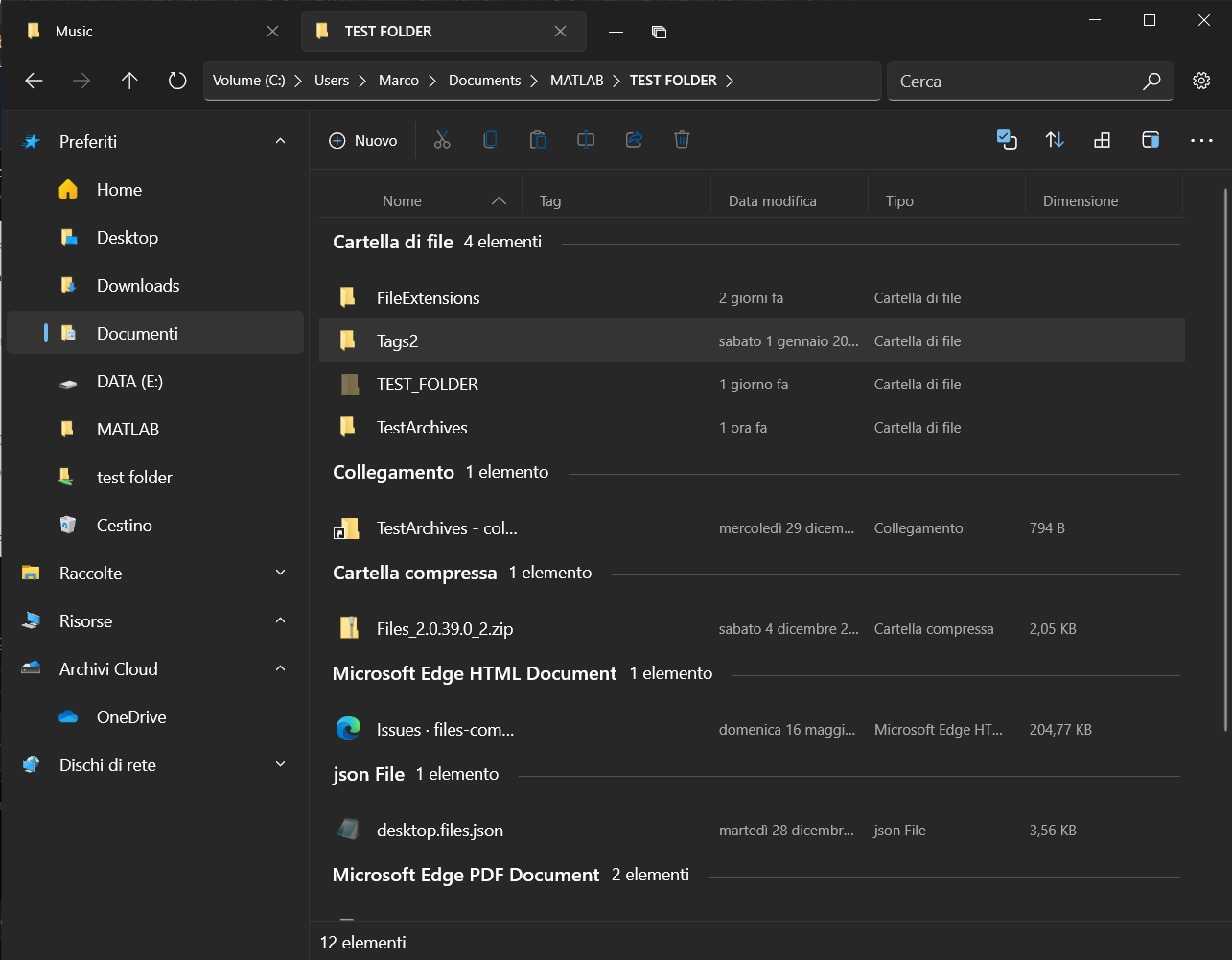The width and height of the screenshot is (1232, 960).
Task: Refresh the current folder view
Action: click(x=177, y=81)
